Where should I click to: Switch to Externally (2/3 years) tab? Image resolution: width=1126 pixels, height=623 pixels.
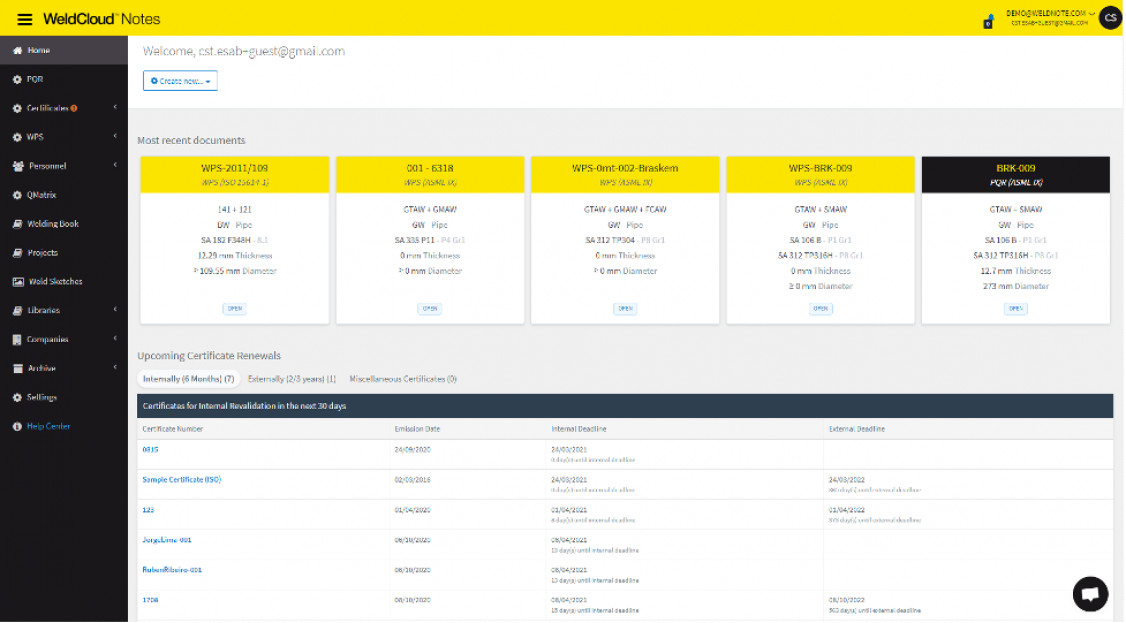[291, 379]
